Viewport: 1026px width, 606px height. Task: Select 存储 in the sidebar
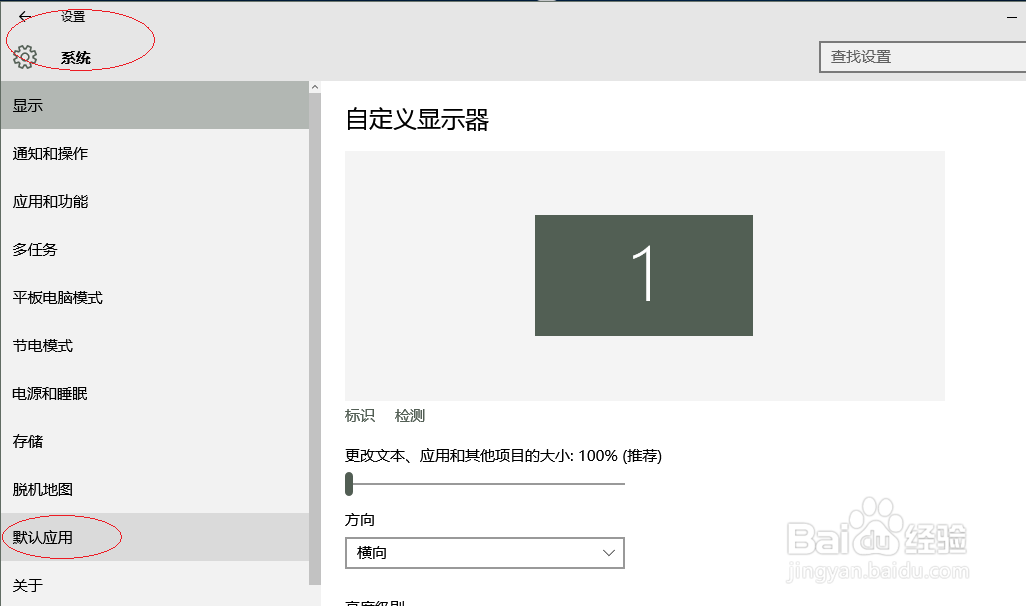tap(154, 441)
